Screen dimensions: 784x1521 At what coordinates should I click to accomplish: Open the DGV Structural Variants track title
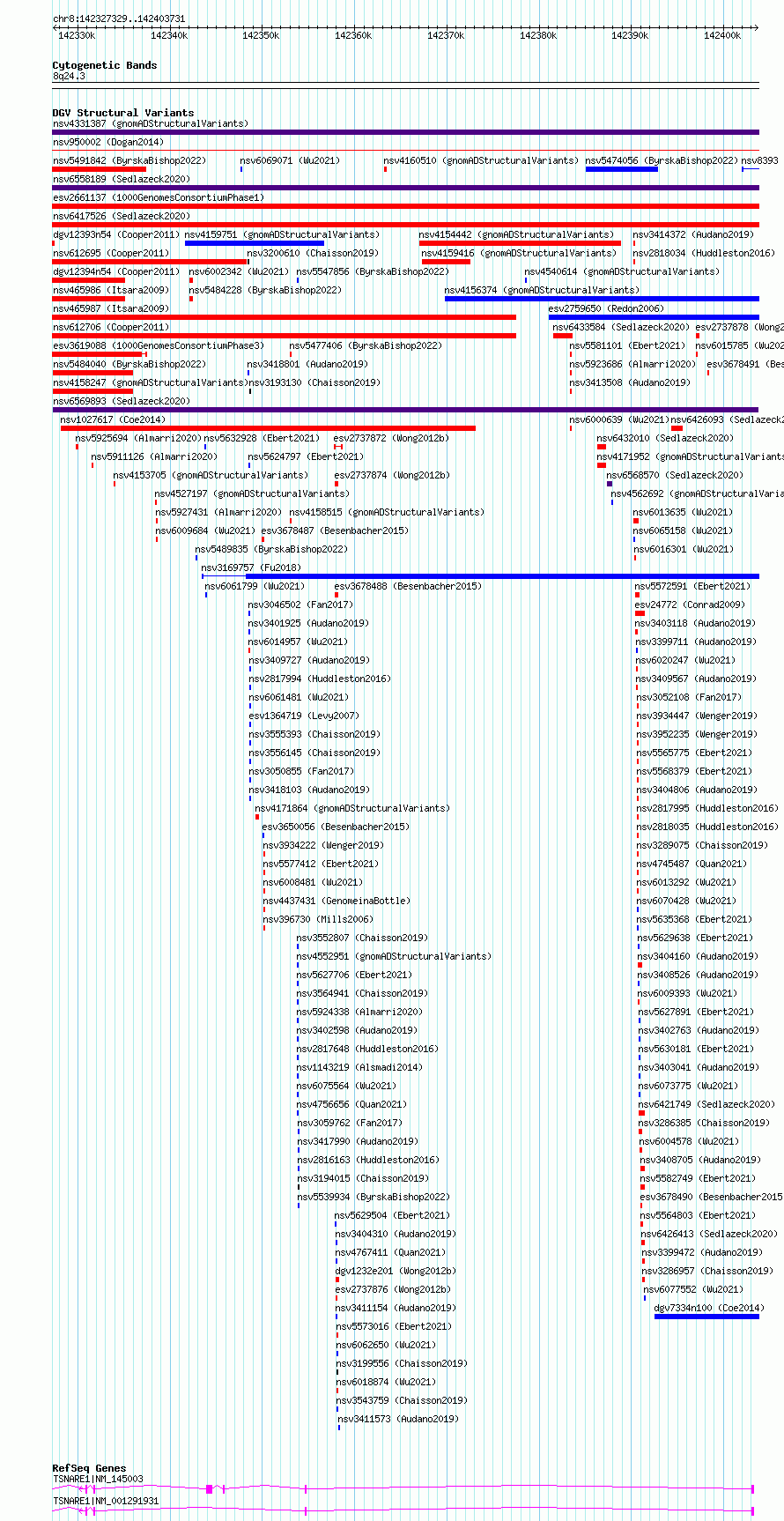123,113
